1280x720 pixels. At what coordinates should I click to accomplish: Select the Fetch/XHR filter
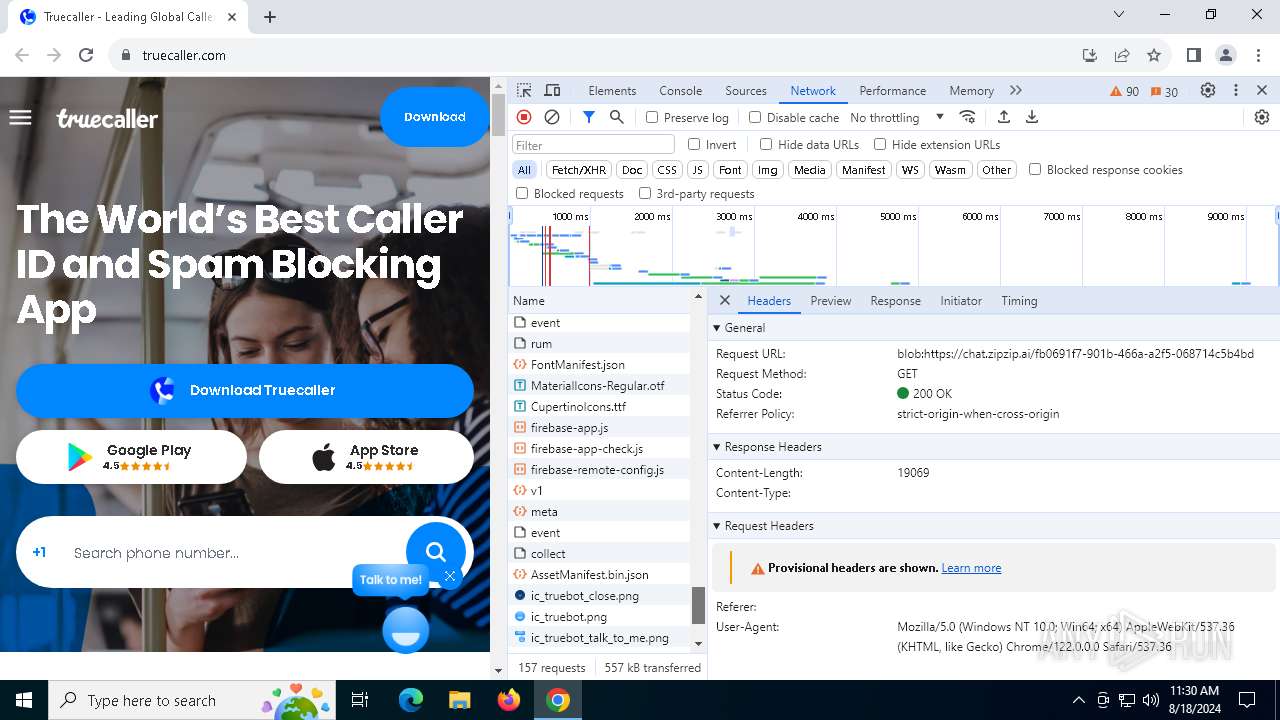click(x=579, y=170)
